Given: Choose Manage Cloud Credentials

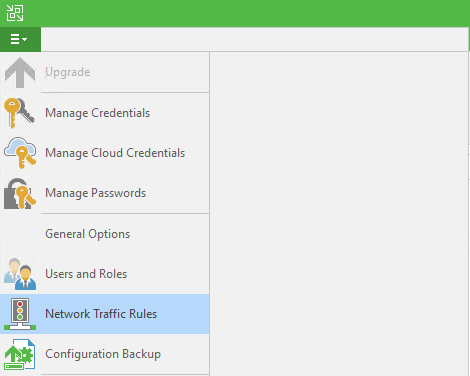Looking at the screenshot, I should pos(115,153).
